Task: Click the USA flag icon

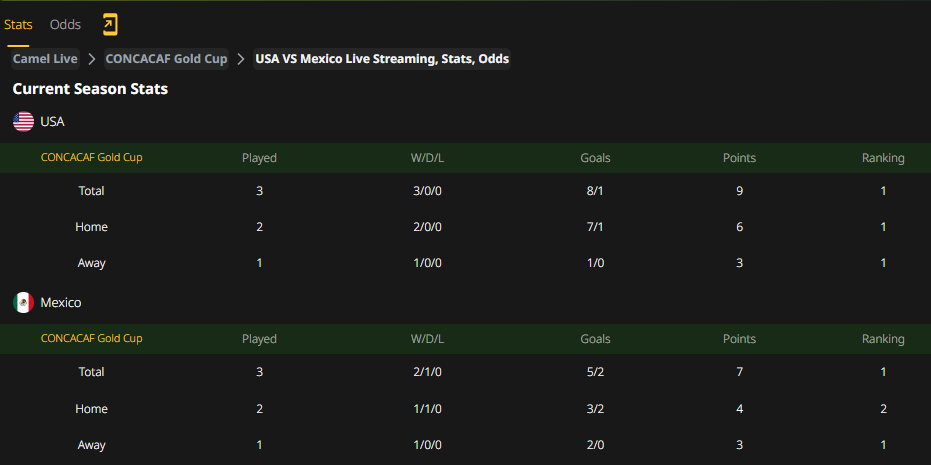Action: tap(23, 122)
